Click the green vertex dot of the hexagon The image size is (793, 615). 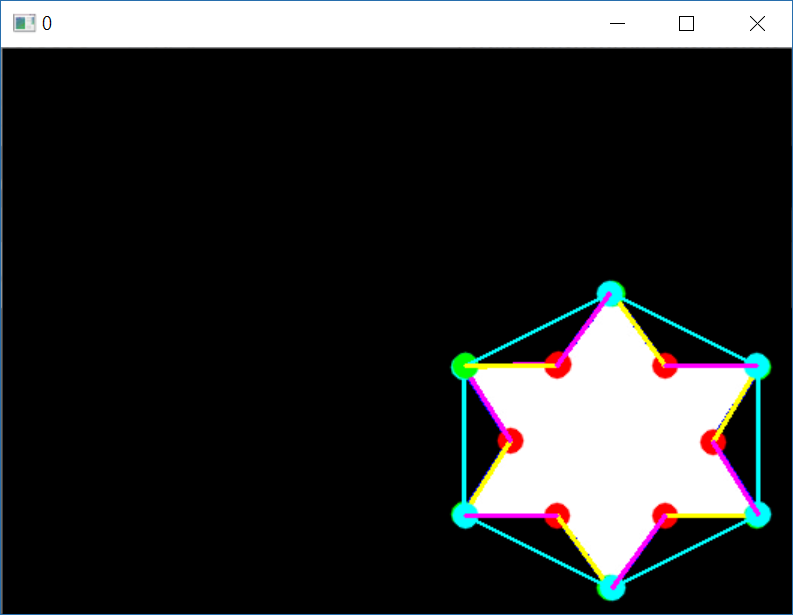pos(464,366)
